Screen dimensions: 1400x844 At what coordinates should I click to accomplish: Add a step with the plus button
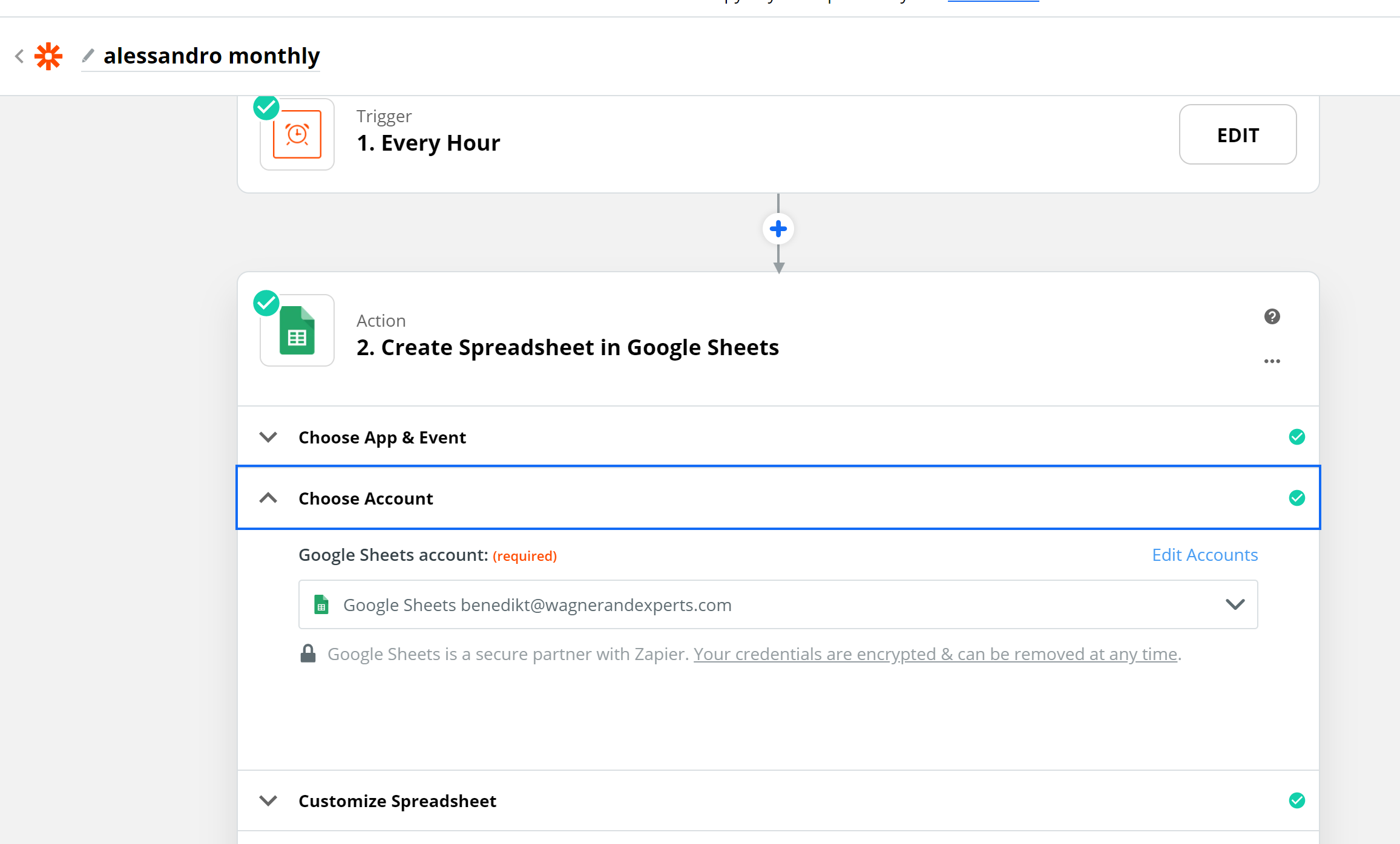pos(778,229)
